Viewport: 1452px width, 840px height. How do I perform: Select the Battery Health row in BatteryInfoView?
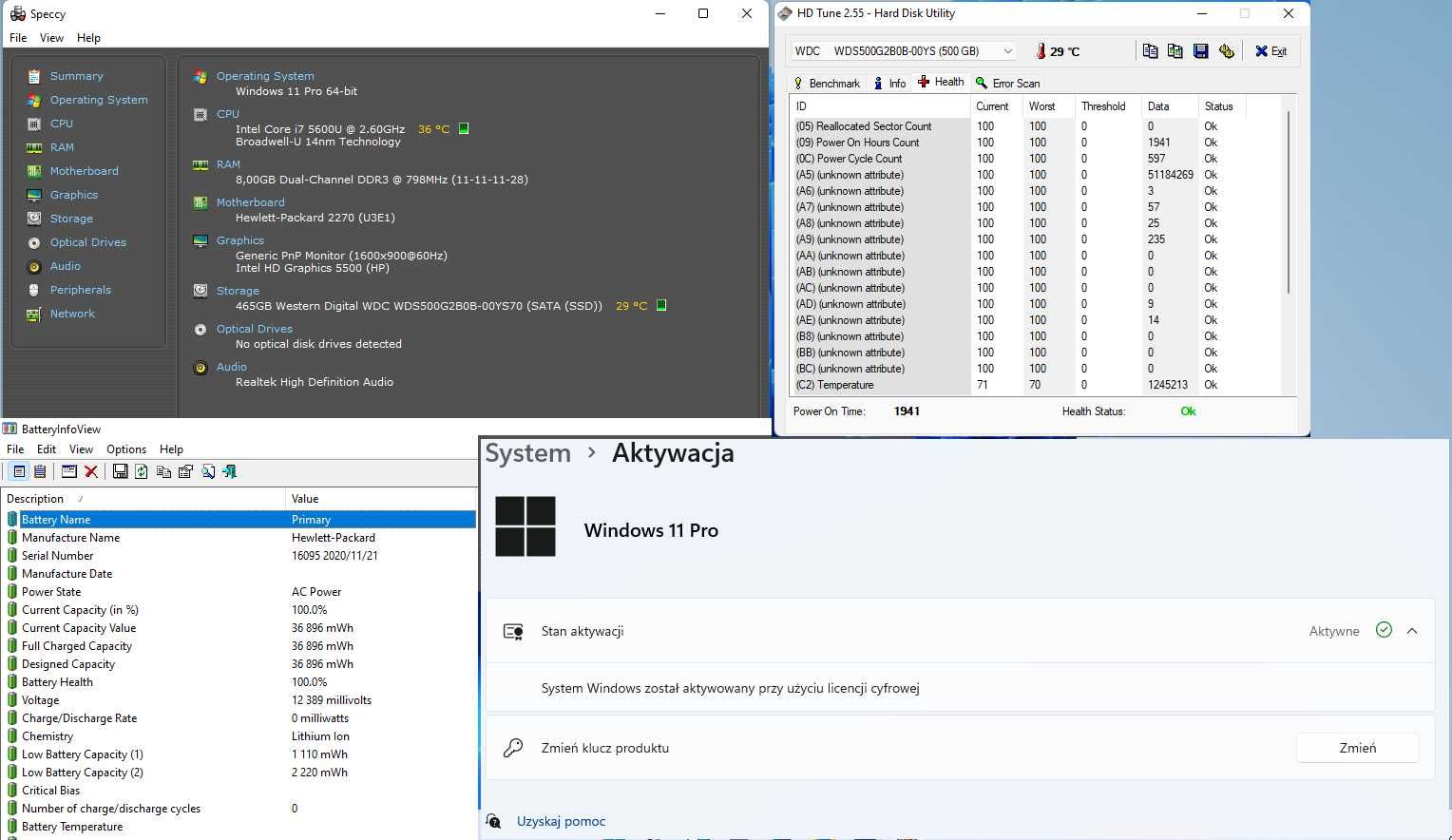(x=239, y=682)
